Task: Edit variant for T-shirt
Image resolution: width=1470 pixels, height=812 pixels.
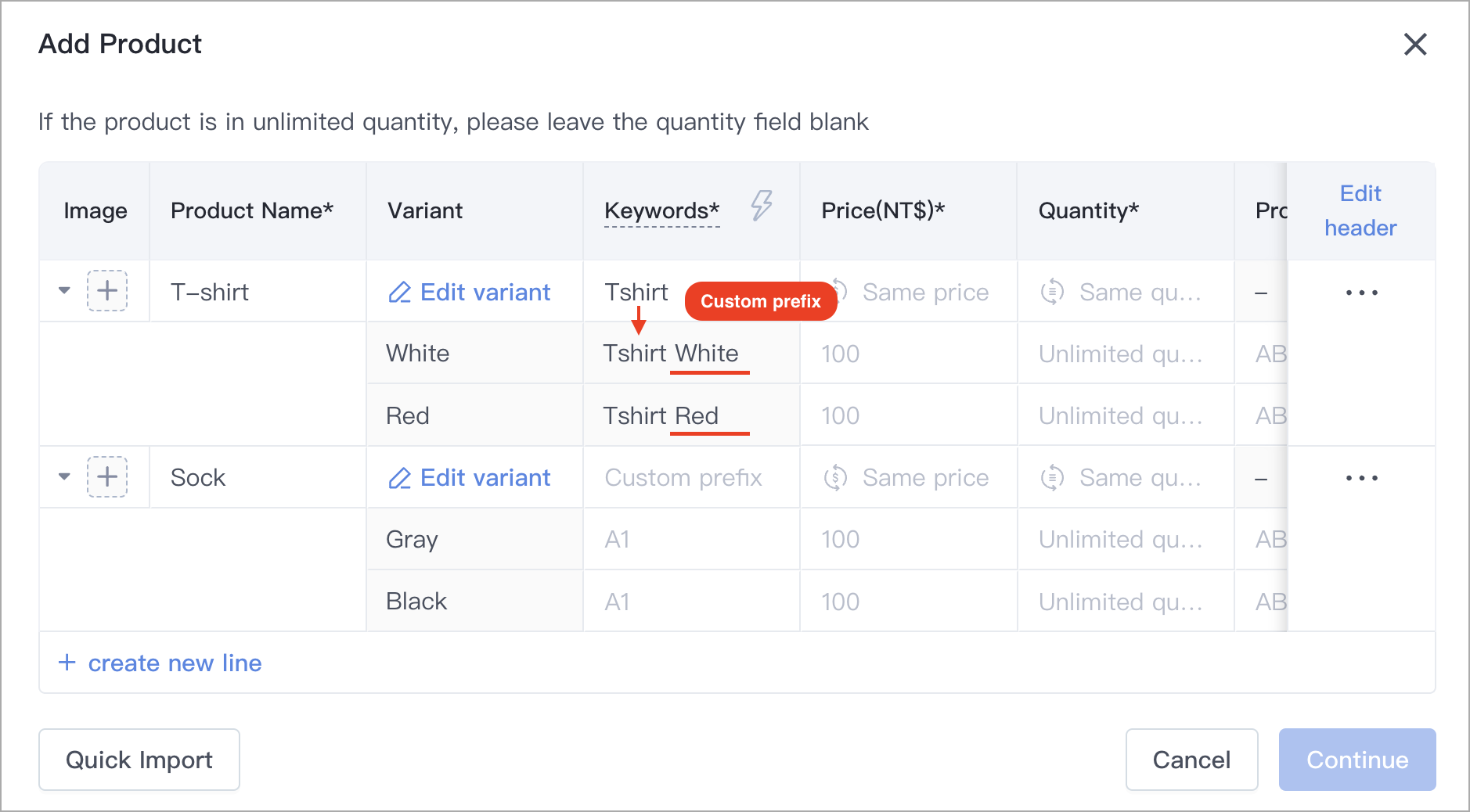Action: point(470,292)
